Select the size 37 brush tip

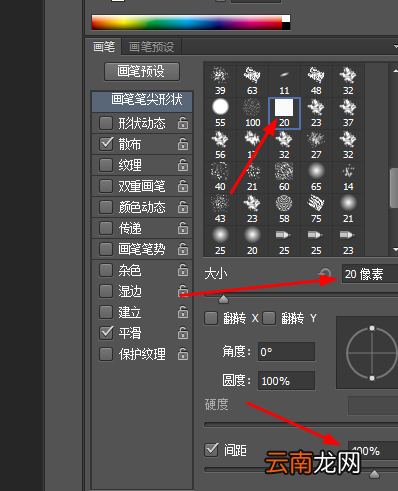tap(348, 113)
